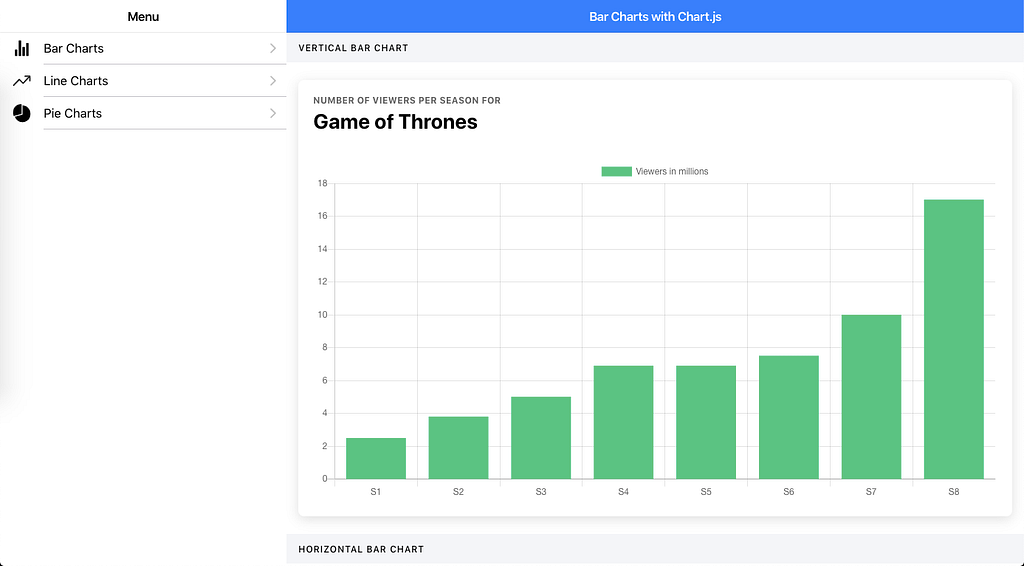Open the Bar Charts menu item

[x=143, y=48]
